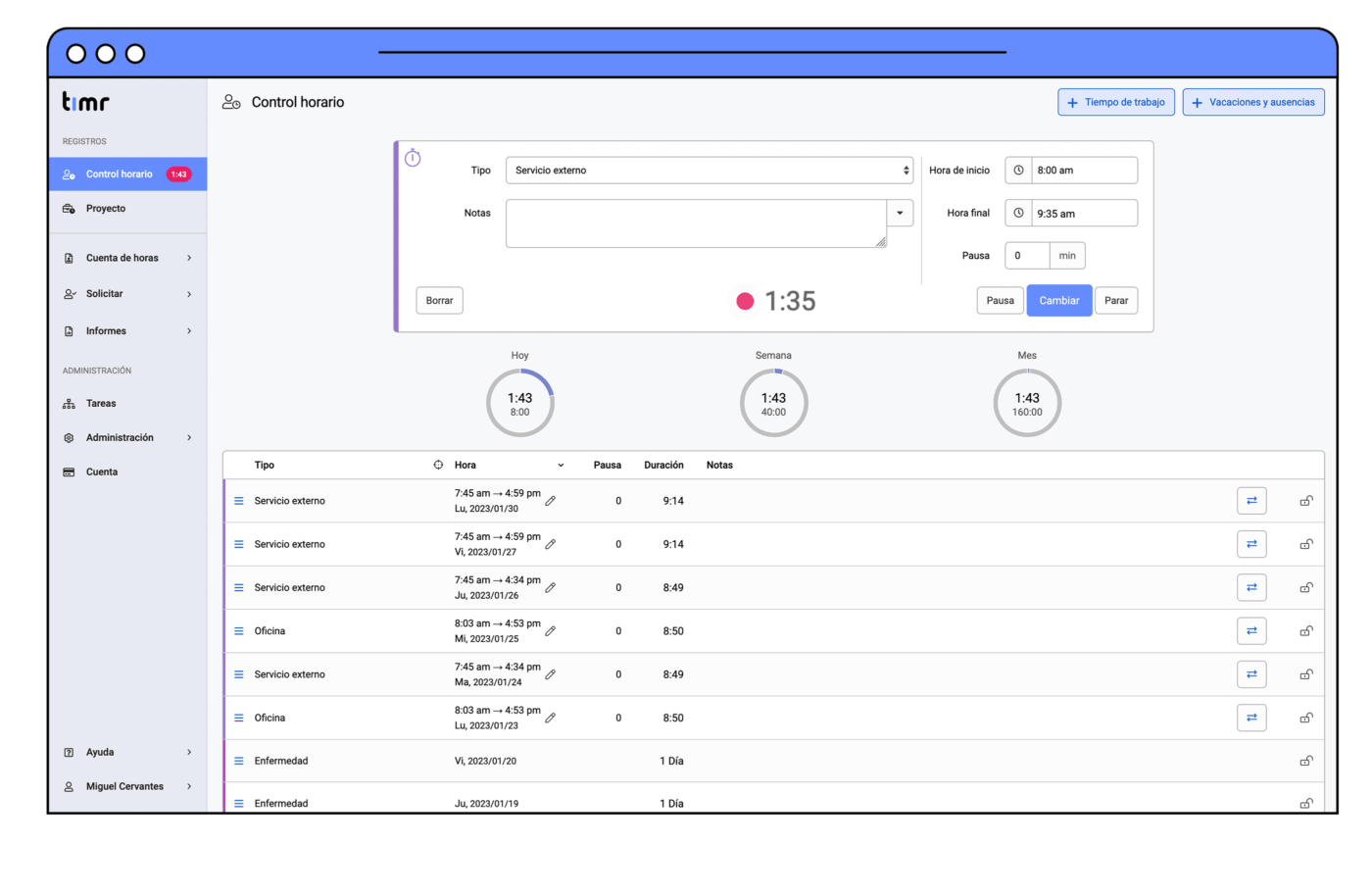
Task: Click the Hoy progress ring
Action: (520, 403)
